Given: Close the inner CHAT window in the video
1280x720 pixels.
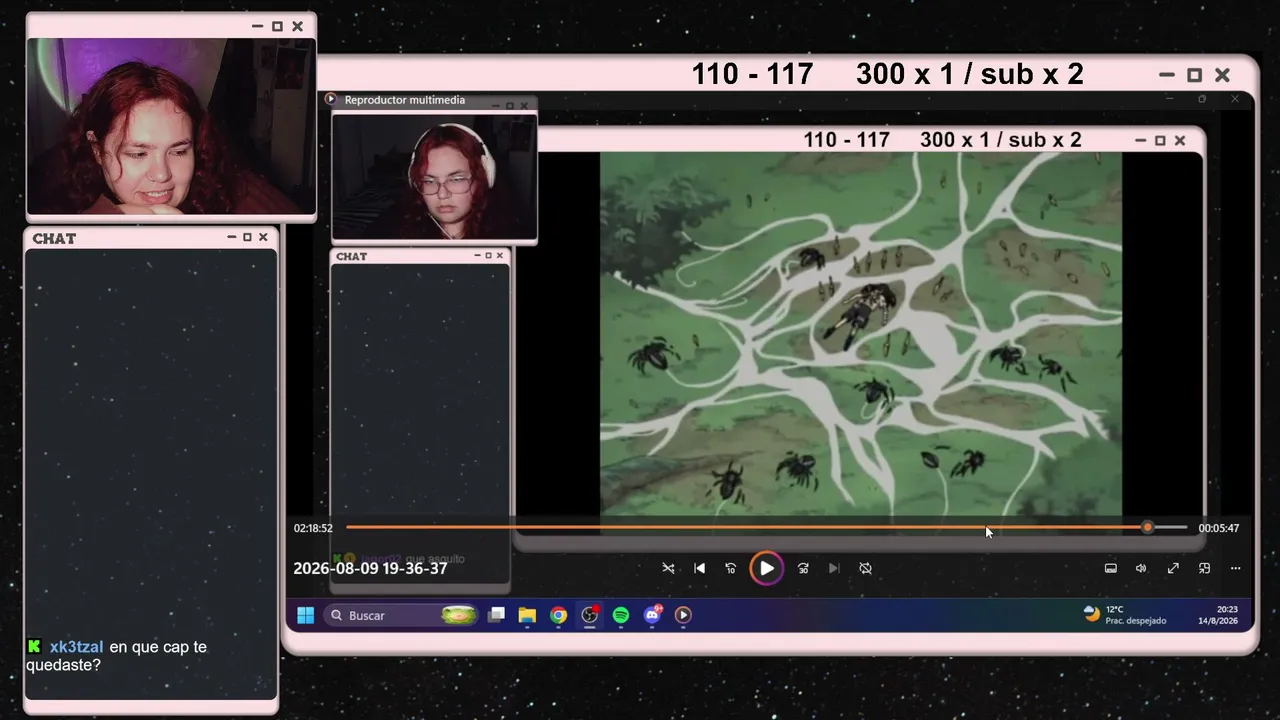Looking at the screenshot, I should coord(500,256).
